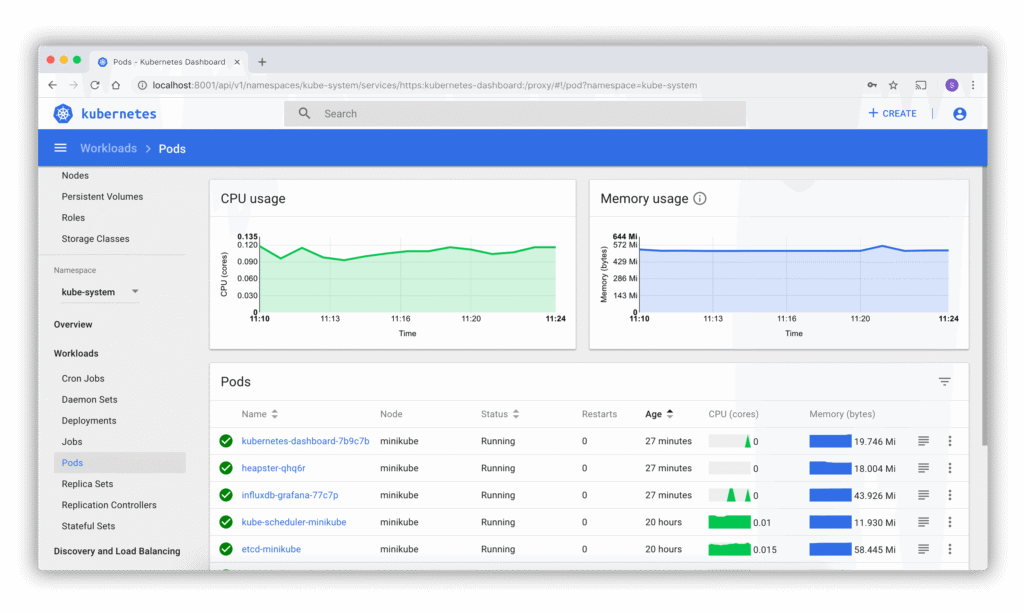Viewport: 1024px width, 612px height.
Task: Select the Pods - Kubernetes Dashboard tab
Action: point(168,62)
